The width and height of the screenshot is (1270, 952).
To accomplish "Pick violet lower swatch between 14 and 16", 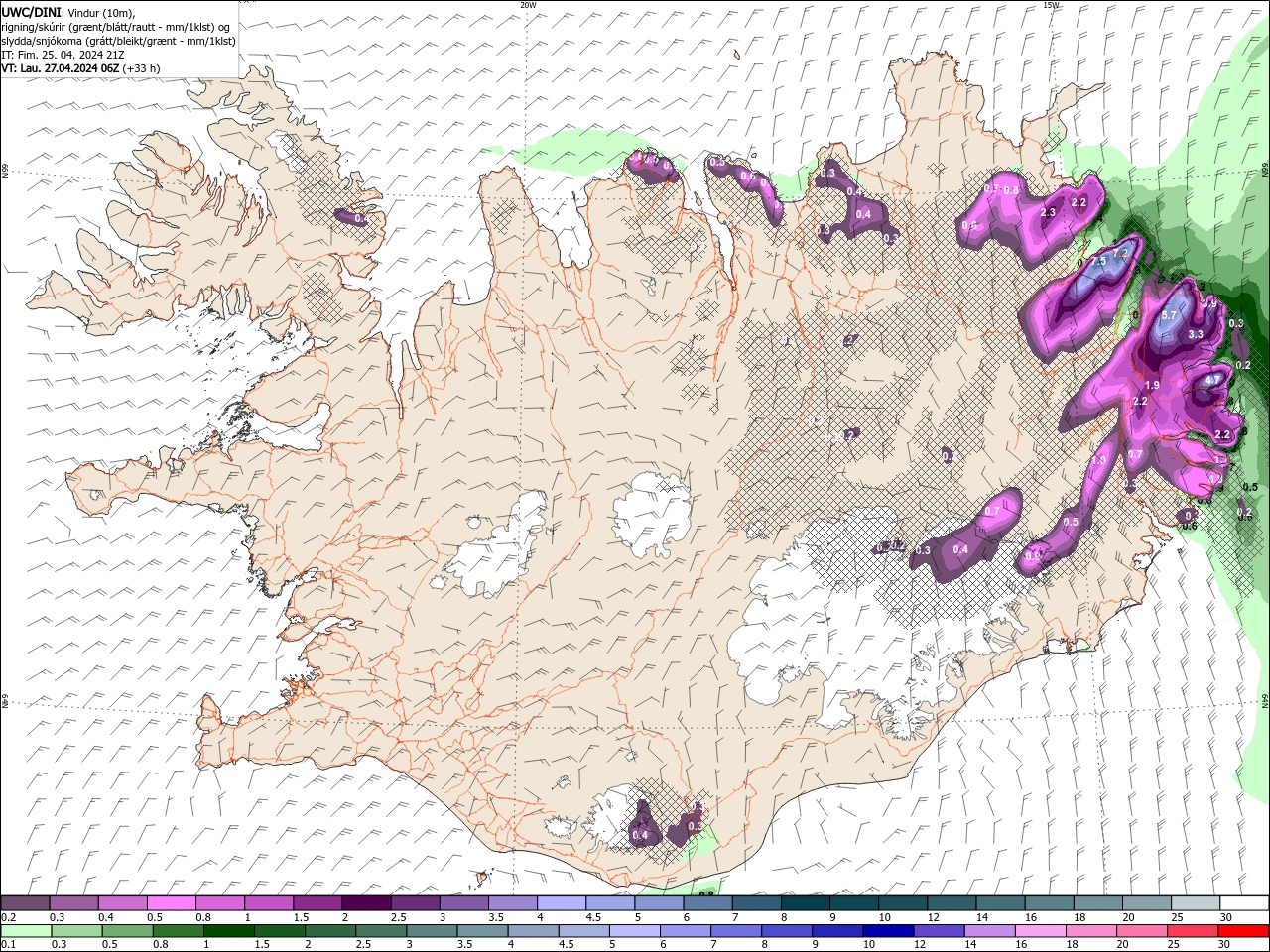I will tap(987, 931).
